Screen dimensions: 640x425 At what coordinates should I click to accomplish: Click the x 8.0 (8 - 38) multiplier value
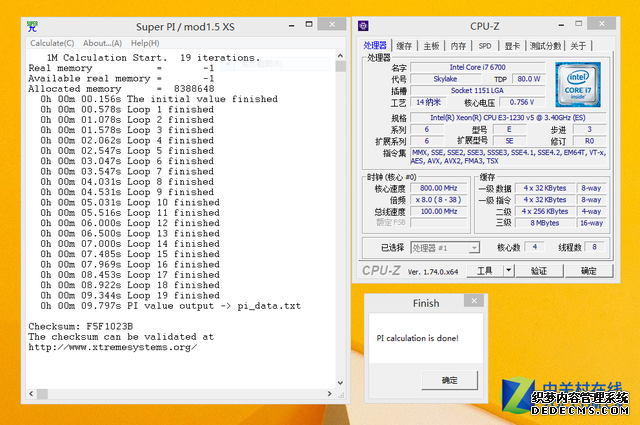coord(439,200)
